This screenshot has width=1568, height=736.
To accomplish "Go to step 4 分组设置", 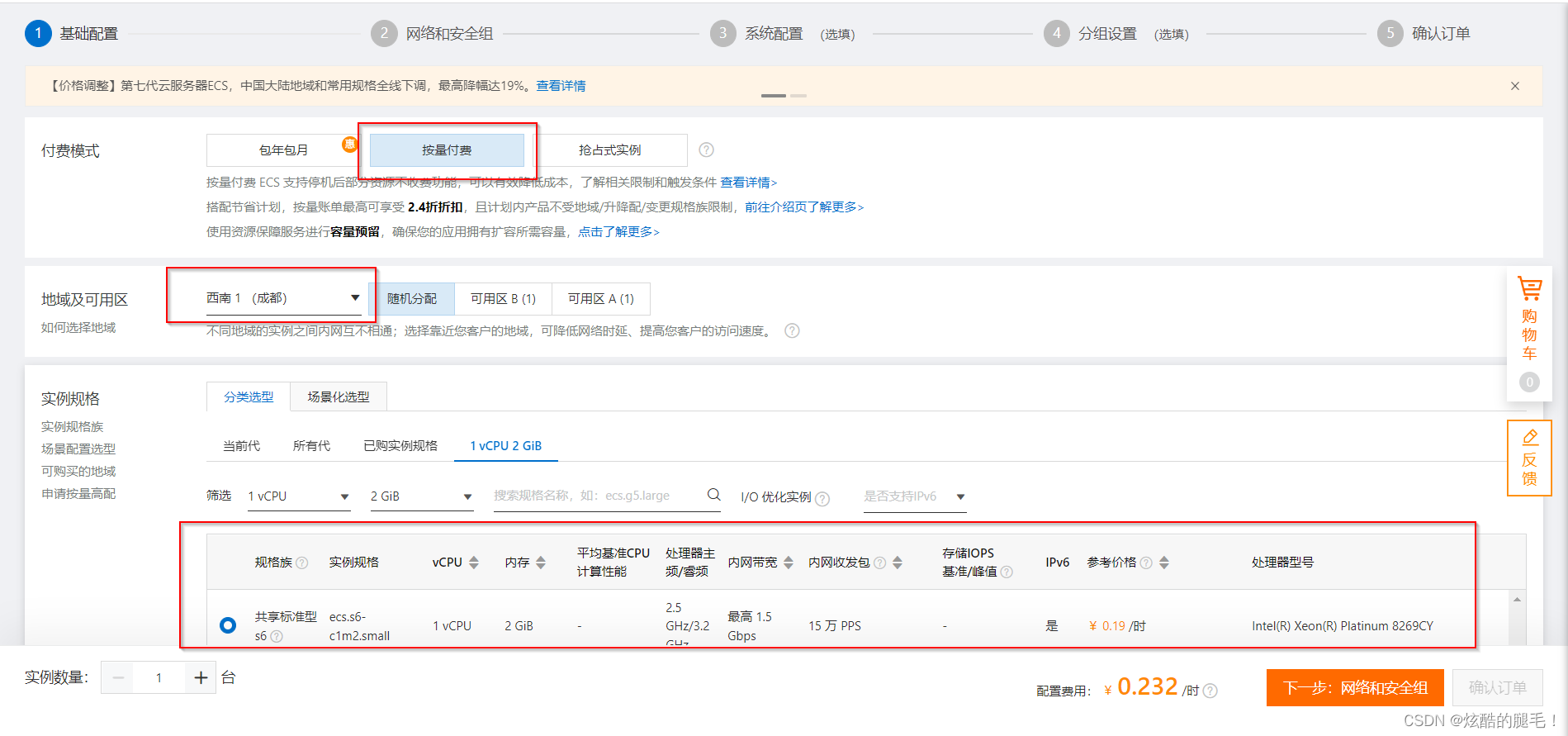I will [x=1116, y=34].
